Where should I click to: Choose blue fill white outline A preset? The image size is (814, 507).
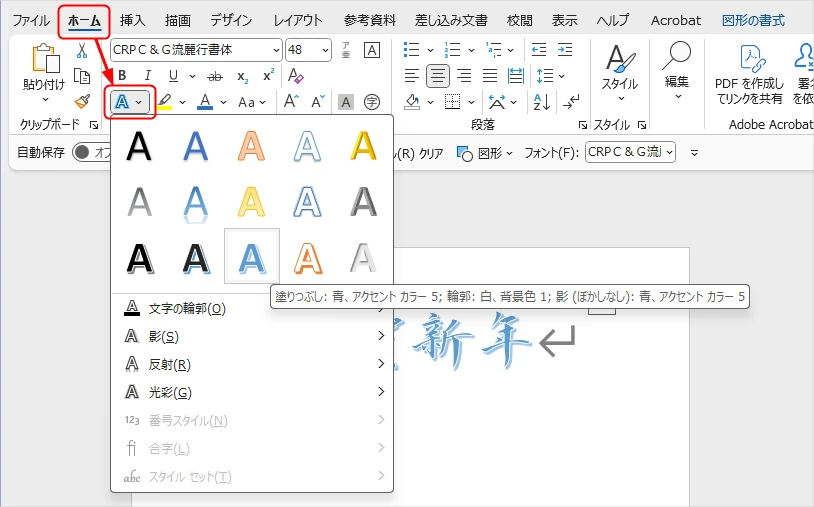pos(252,257)
